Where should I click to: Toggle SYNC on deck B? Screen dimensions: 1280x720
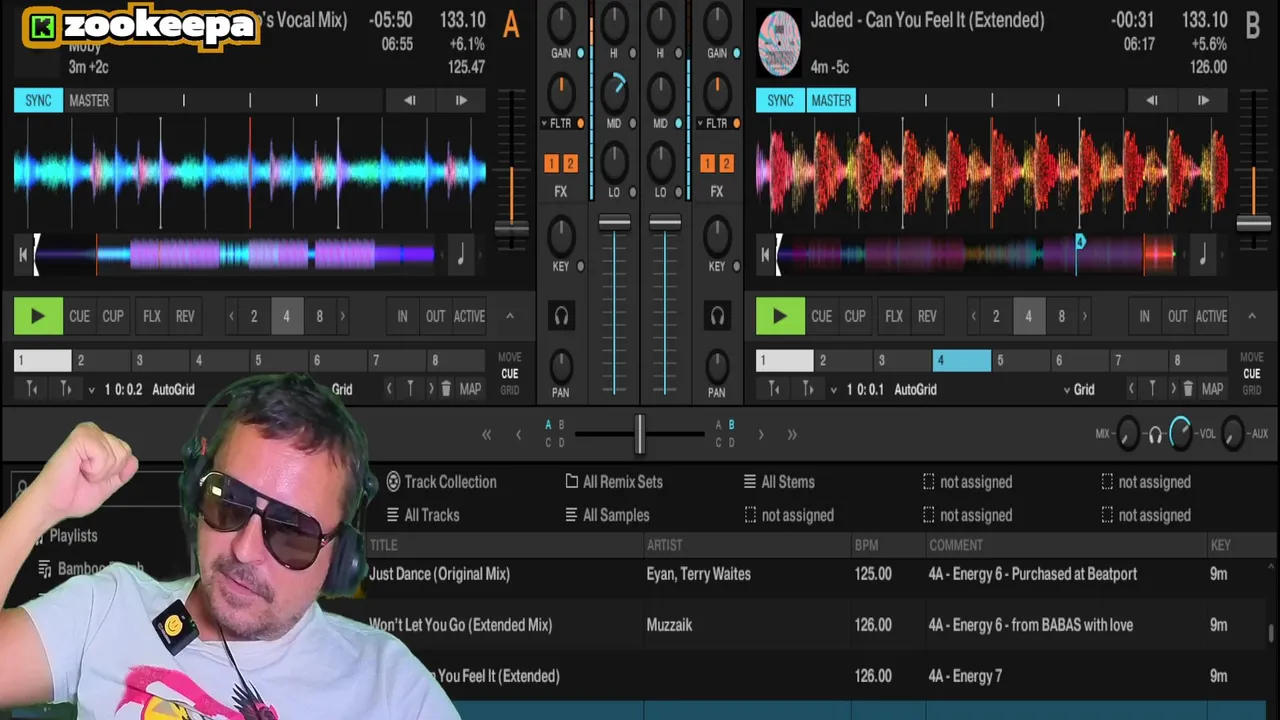tap(780, 100)
